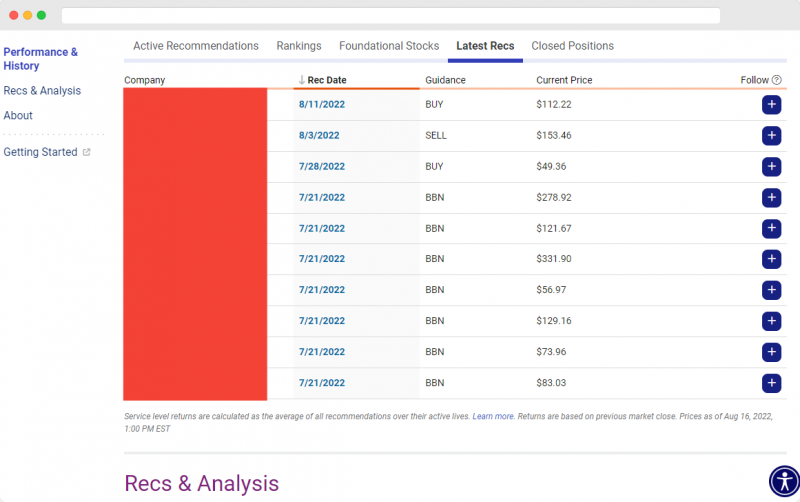The height and width of the screenshot is (502, 800).
Task: Open Recs & Analysis in sidebar
Action: click(42, 91)
